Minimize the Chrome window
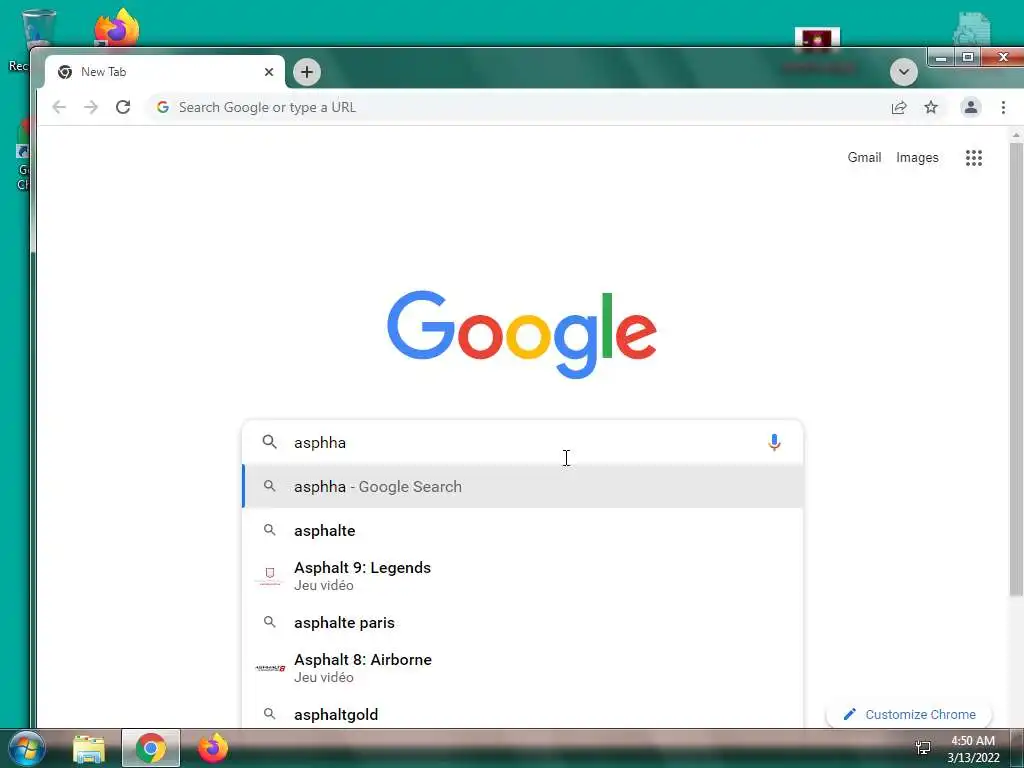This screenshot has height=768, width=1024. click(941, 57)
